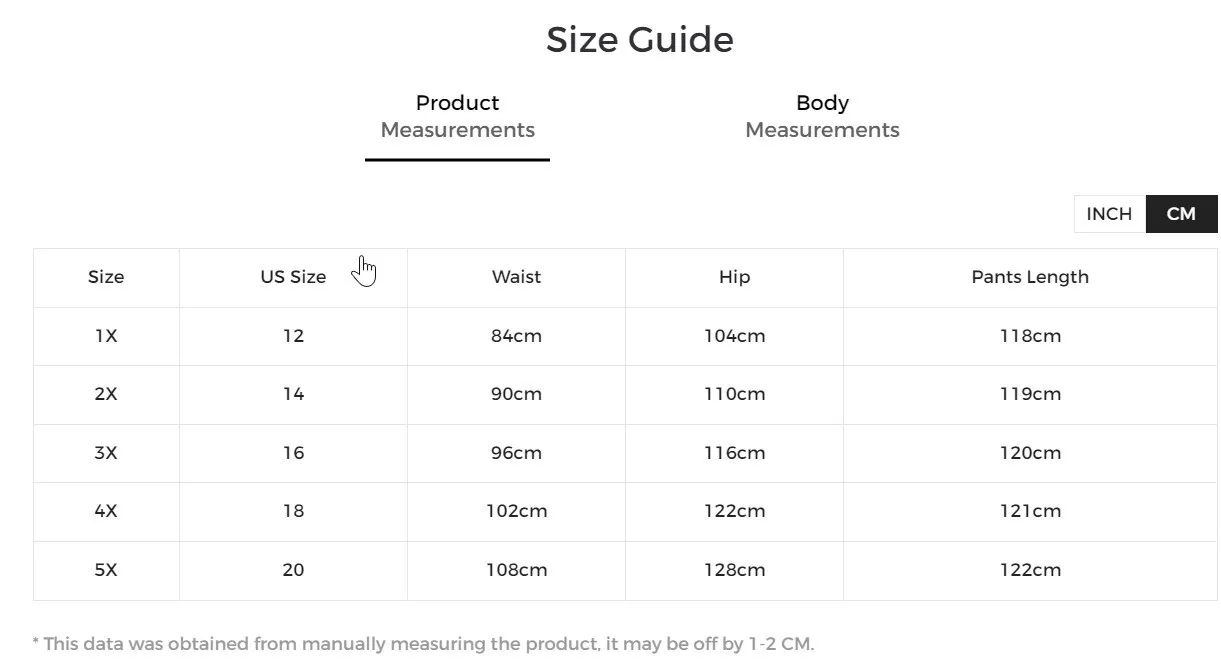Screen dimensions: 1221x662
Task: Switch units to CM
Action: pyautogui.click(x=1181, y=213)
